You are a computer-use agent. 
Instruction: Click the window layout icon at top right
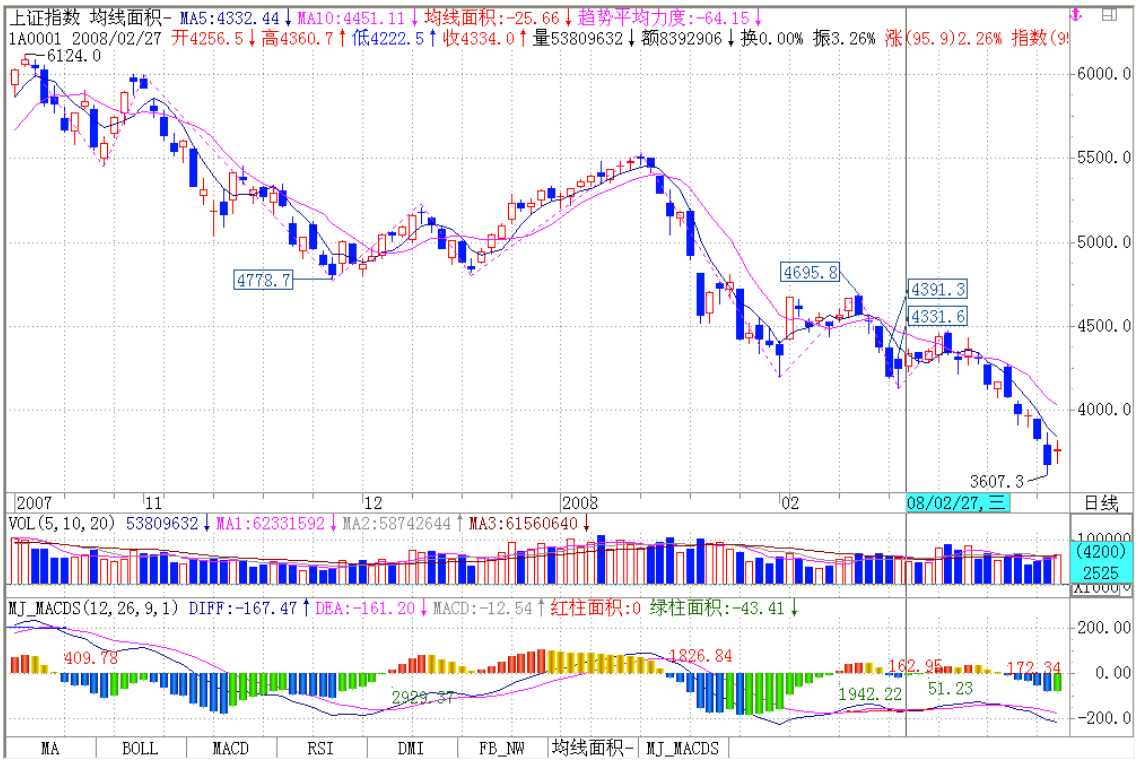[x=1109, y=15]
